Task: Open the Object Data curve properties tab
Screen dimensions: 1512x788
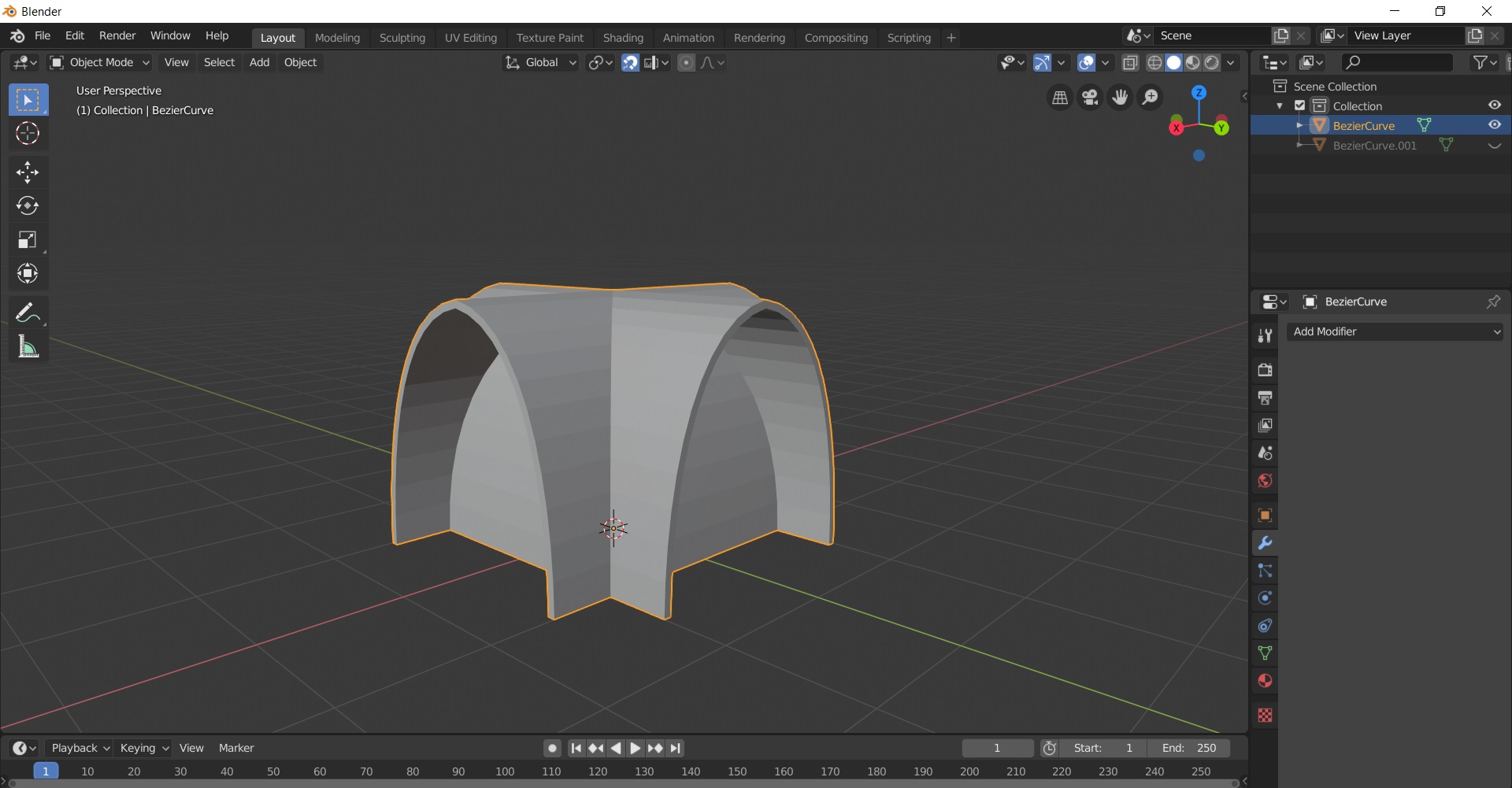Action: [1265, 653]
